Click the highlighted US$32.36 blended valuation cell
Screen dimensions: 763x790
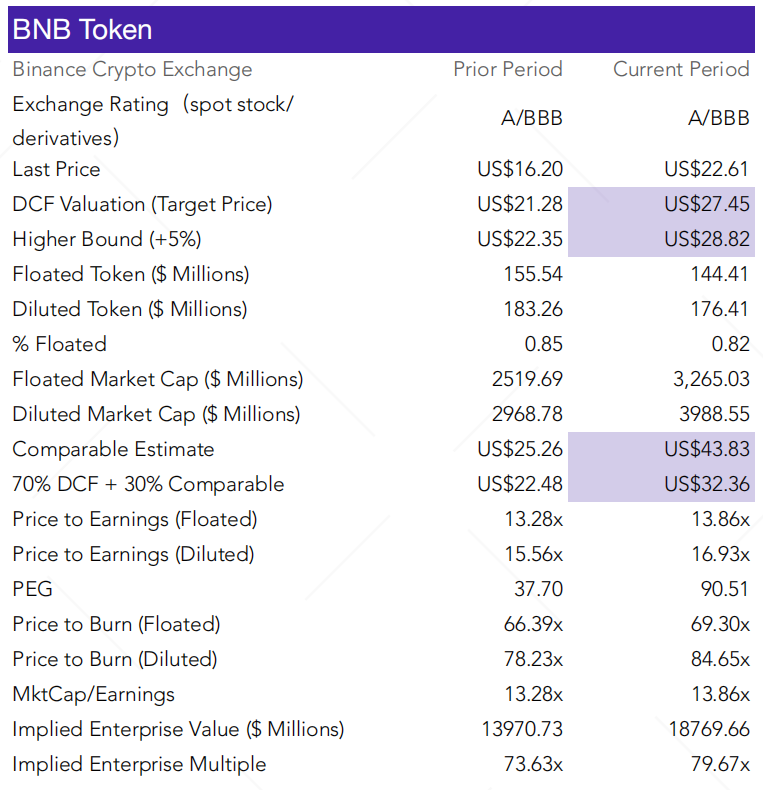tap(661, 484)
